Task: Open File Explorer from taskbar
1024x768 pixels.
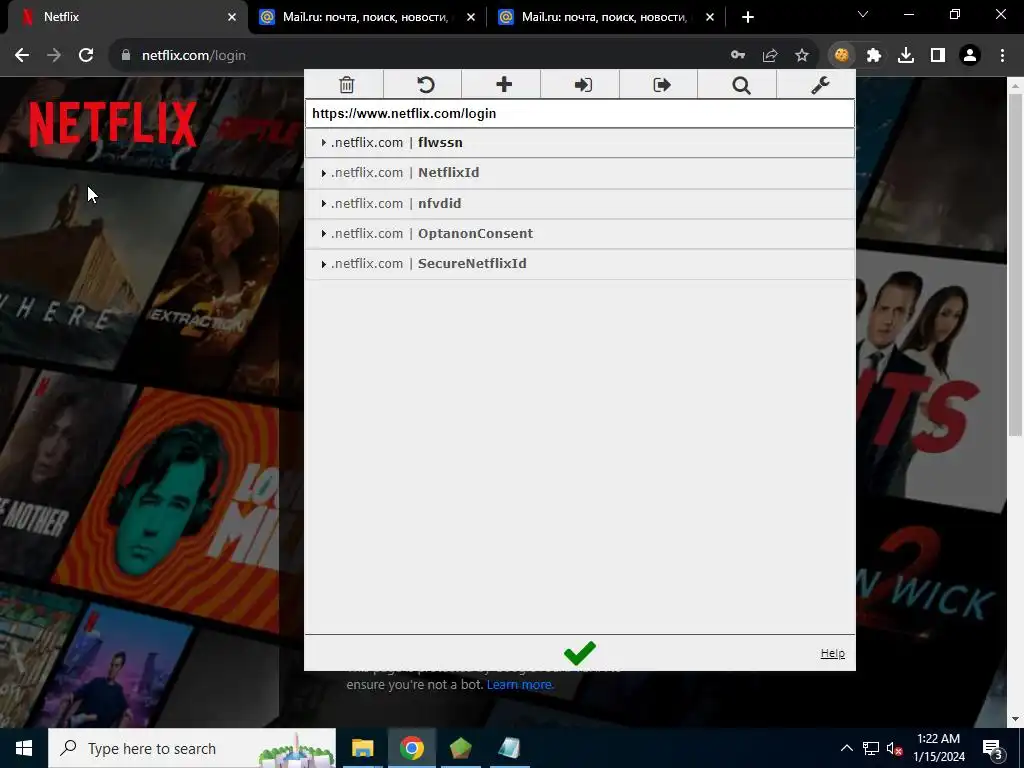Action: (362, 748)
